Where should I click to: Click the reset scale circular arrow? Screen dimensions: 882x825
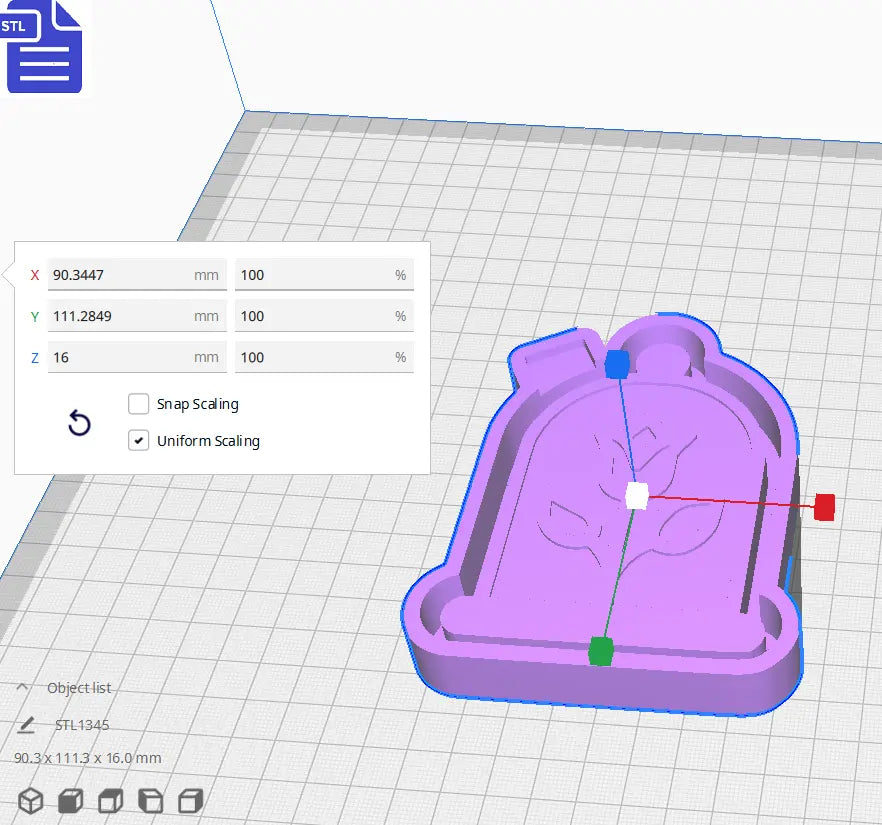tap(78, 424)
